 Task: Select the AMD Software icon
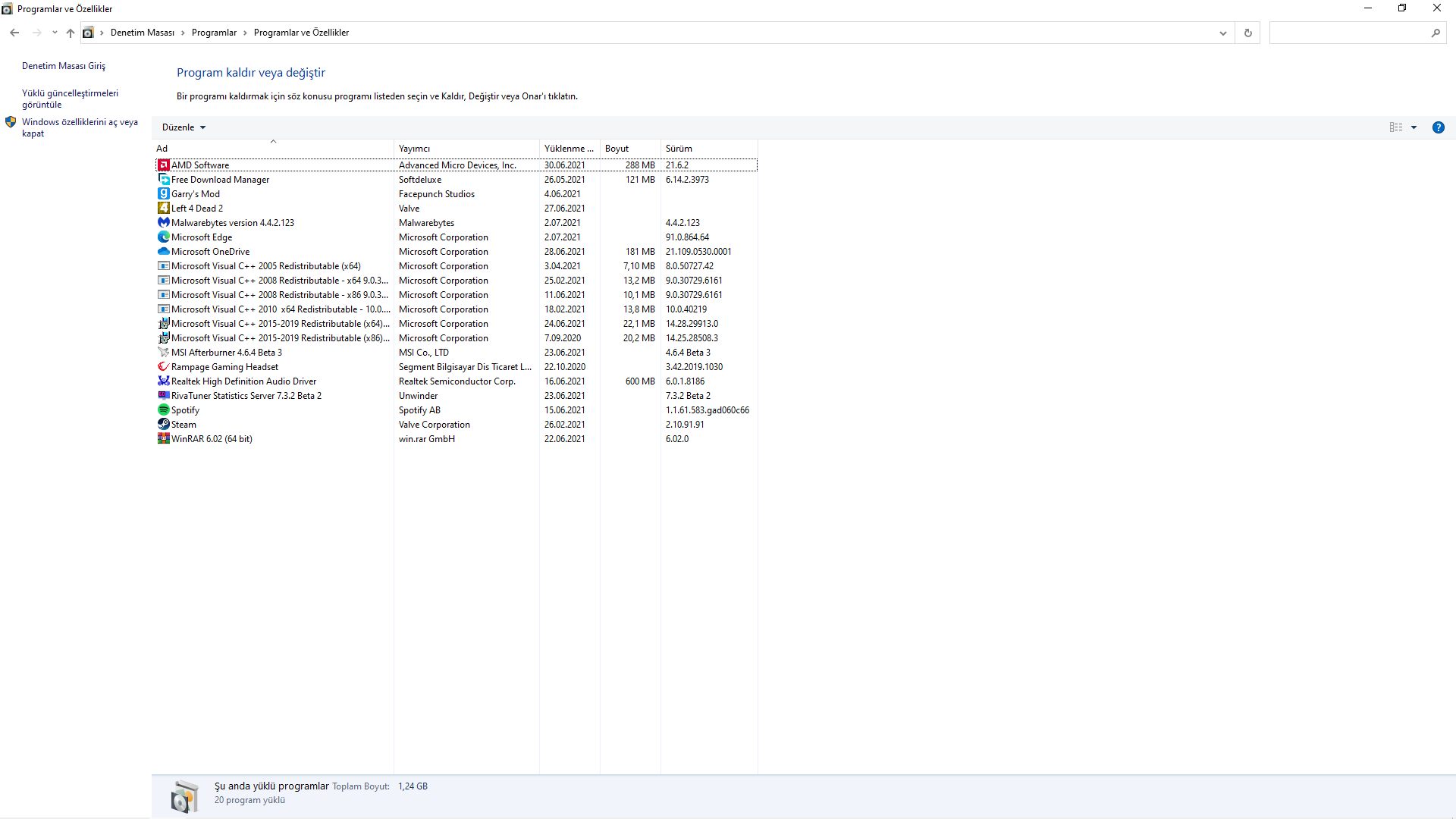click(163, 165)
